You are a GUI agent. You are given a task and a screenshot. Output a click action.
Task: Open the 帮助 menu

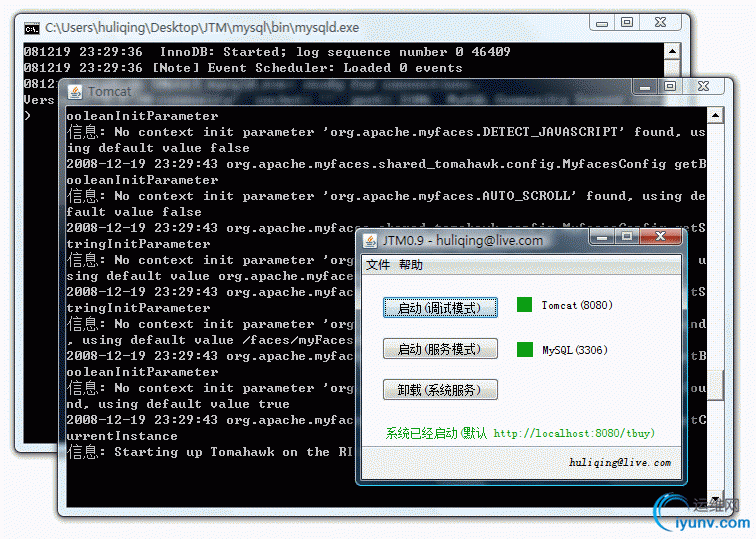[411, 265]
